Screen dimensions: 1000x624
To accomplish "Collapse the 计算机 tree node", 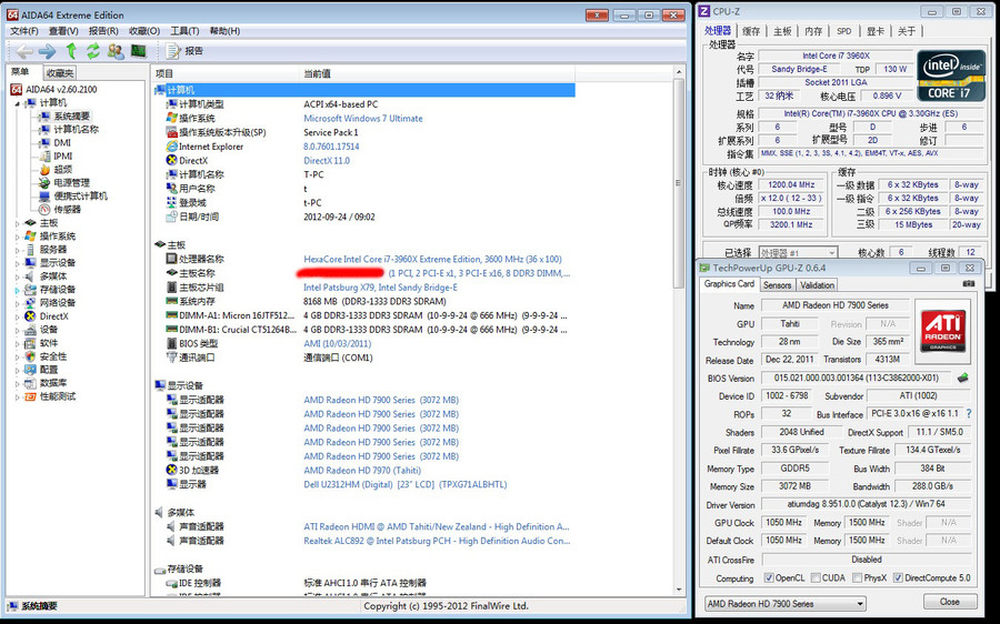I will click(x=18, y=103).
